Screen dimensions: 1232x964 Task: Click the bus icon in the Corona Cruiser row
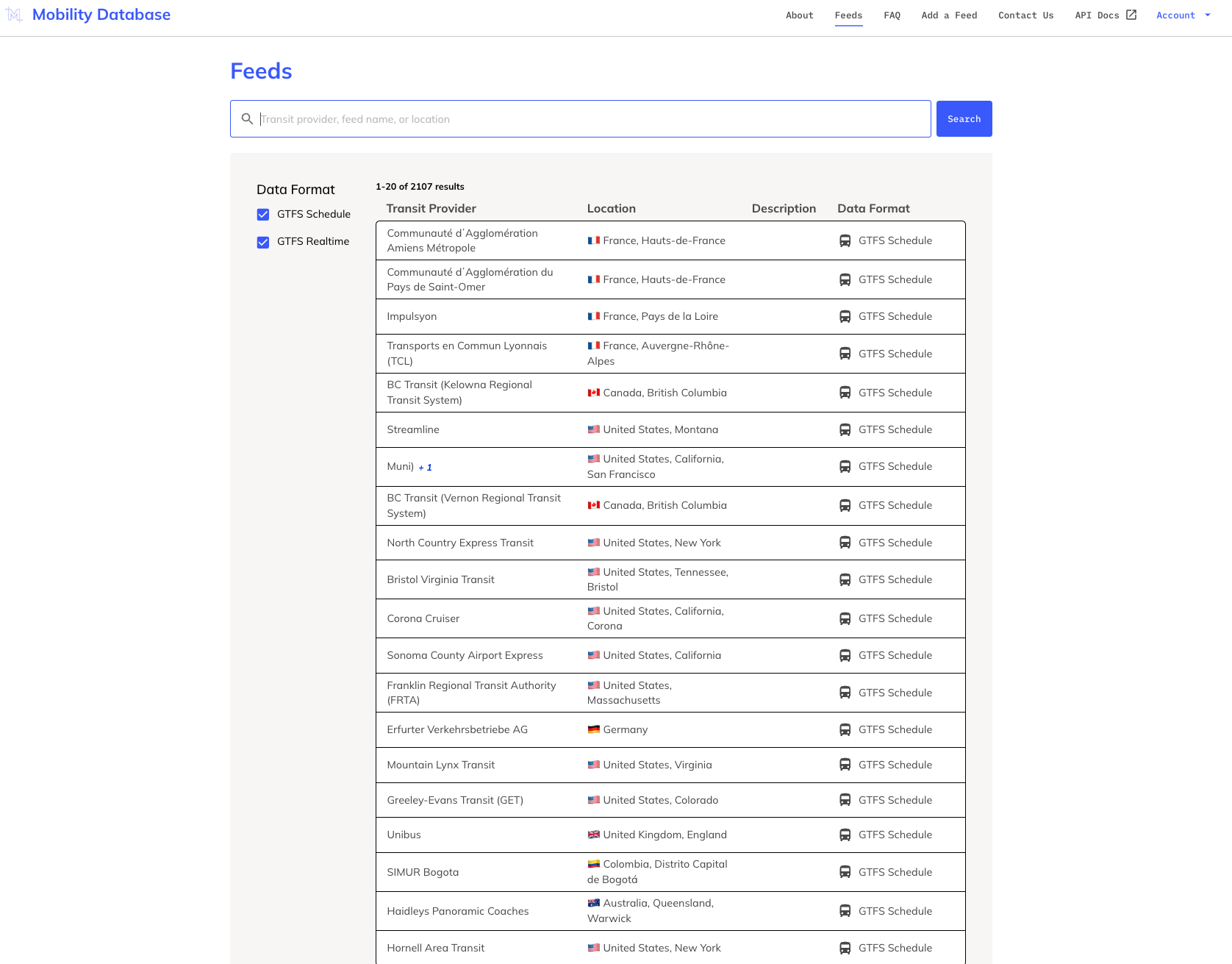[845, 618]
